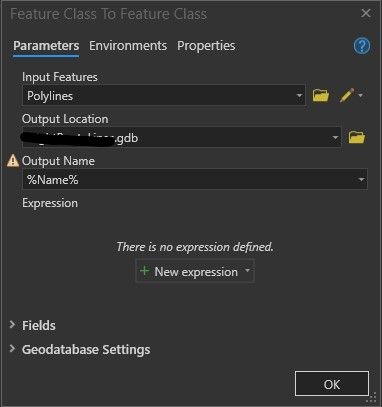
Task: Open dropdown arrow beside the pencil icon
Action: click(361, 96)
